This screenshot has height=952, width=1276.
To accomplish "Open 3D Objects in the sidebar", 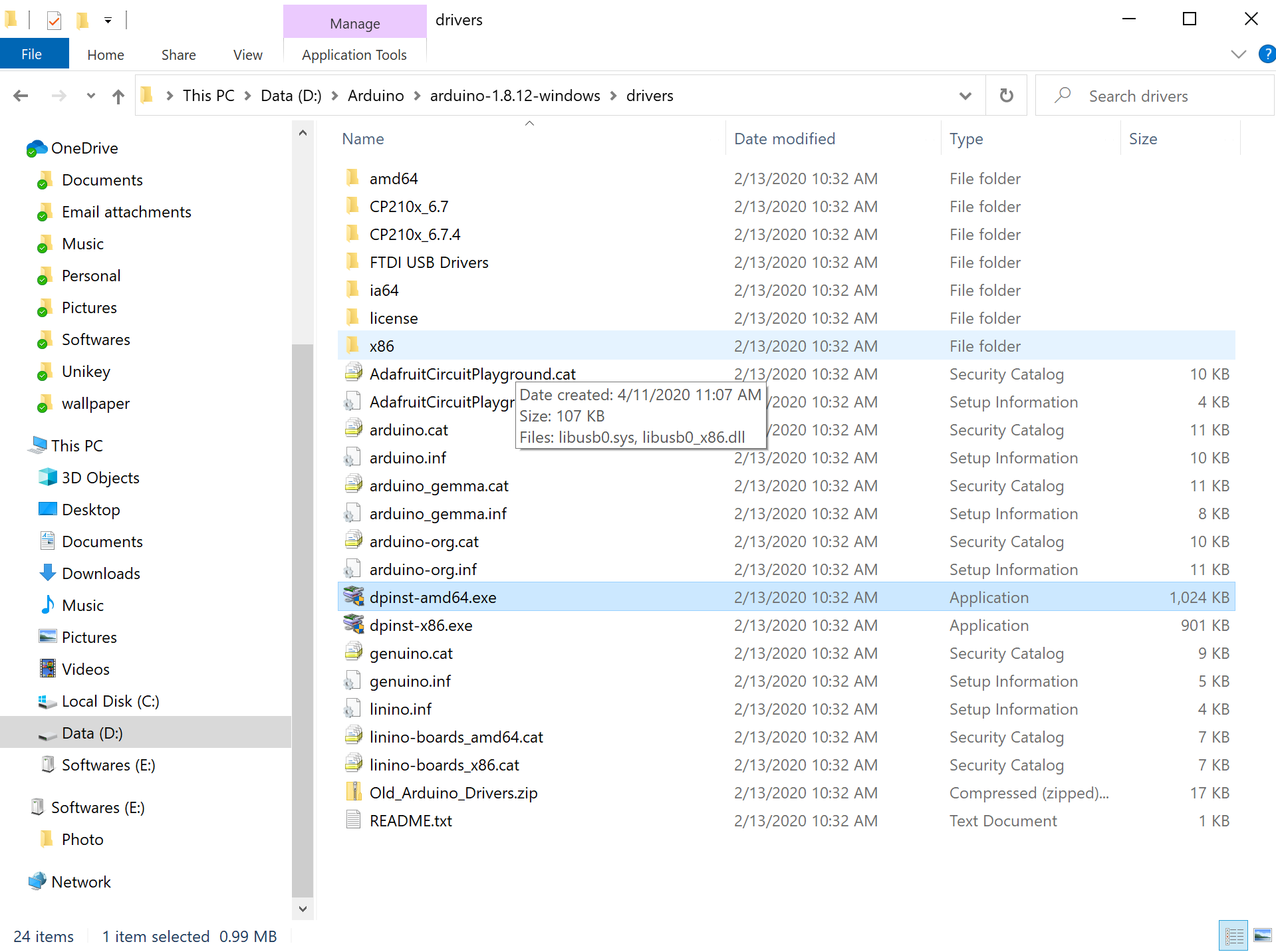I will pyautogui.click(x=100, y=477).
